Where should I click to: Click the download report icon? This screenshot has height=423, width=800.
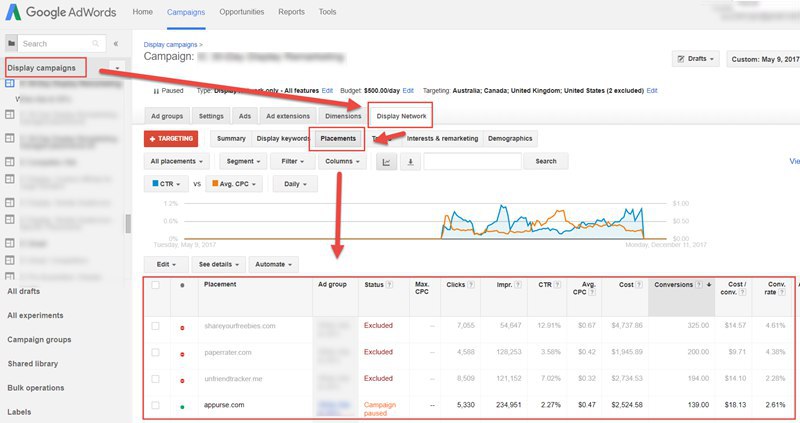coord(410,162)
